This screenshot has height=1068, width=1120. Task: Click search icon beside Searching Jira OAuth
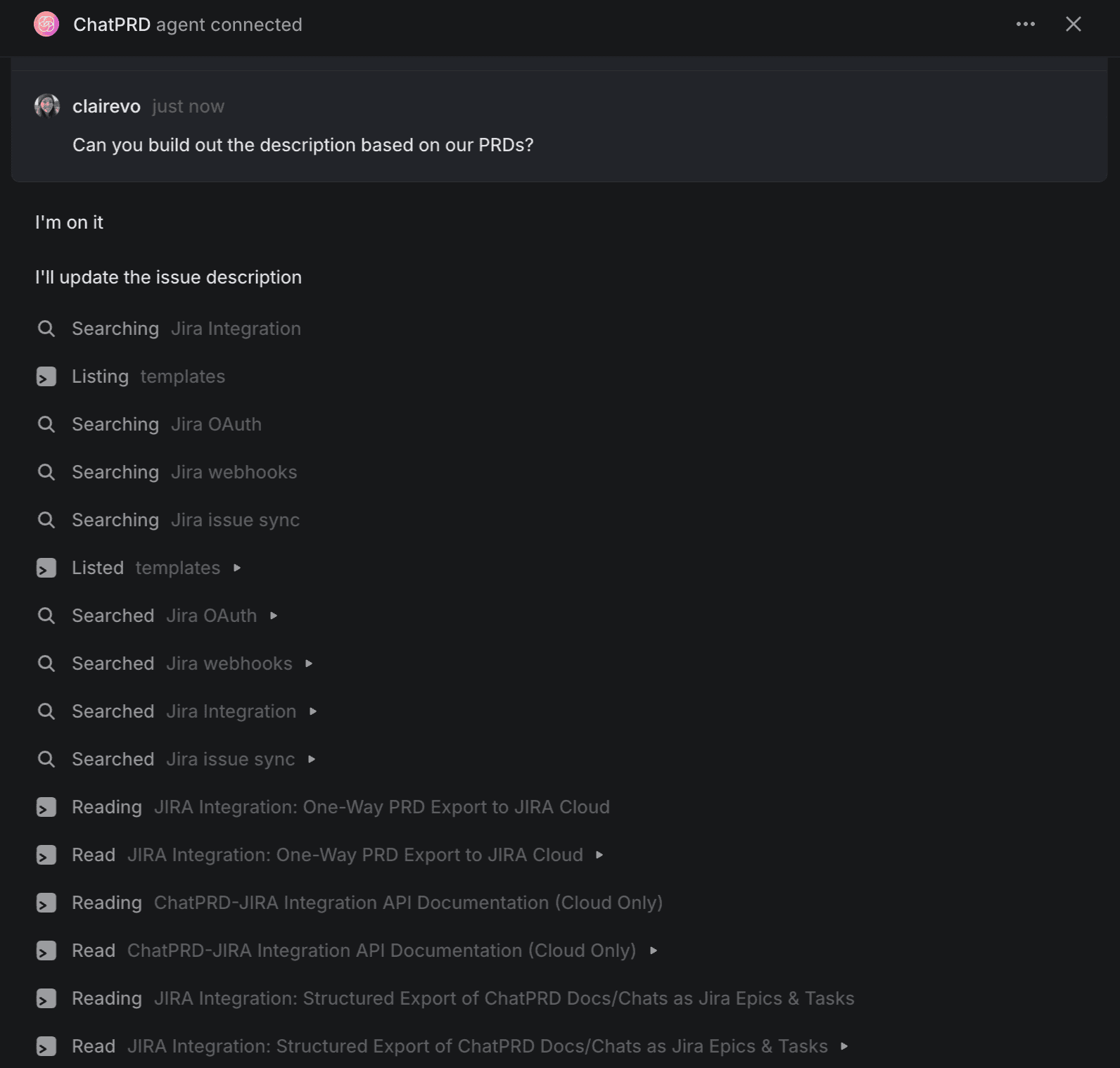(x=46, y=424)
